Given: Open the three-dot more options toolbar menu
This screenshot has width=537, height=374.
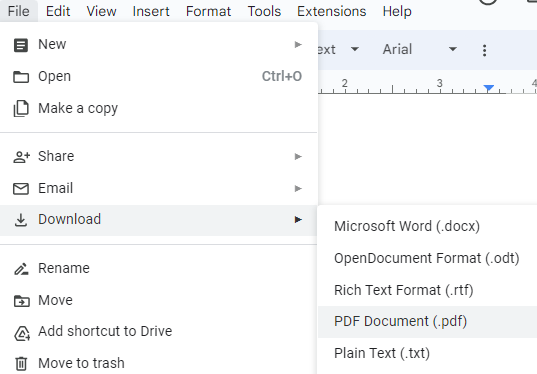Looking at the screenshot, I should [484, 50].
